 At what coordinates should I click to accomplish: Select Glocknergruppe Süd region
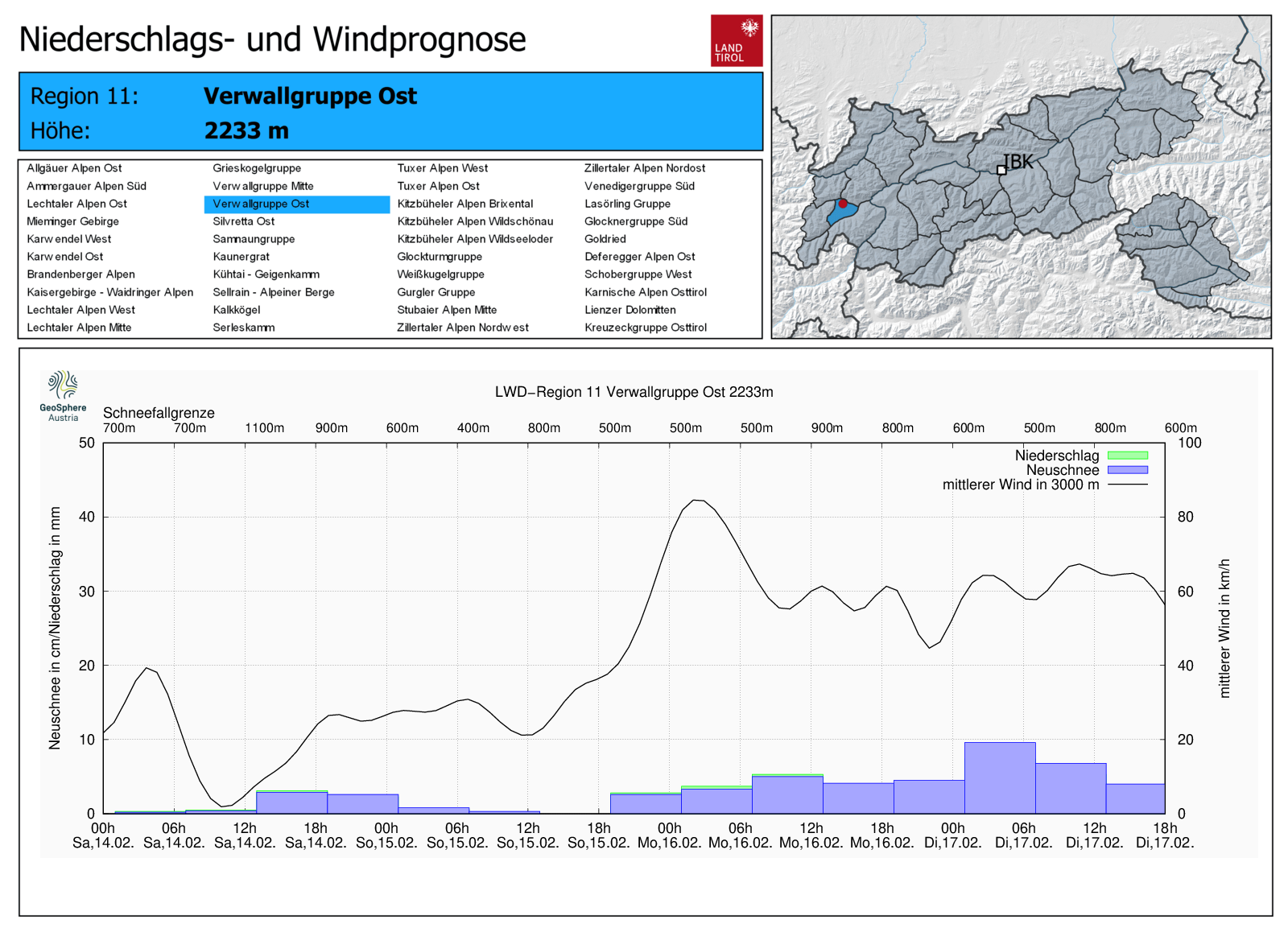click(635, 221)
